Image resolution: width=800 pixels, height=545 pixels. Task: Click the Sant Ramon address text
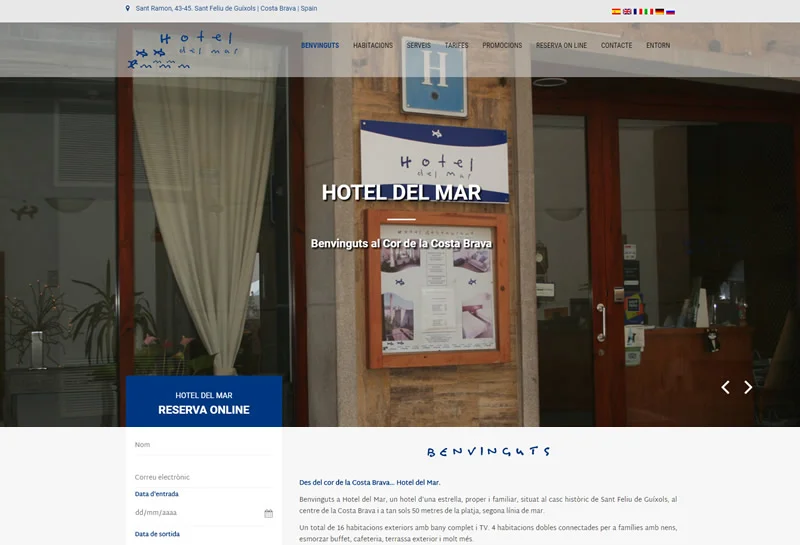tap(226, 8)
